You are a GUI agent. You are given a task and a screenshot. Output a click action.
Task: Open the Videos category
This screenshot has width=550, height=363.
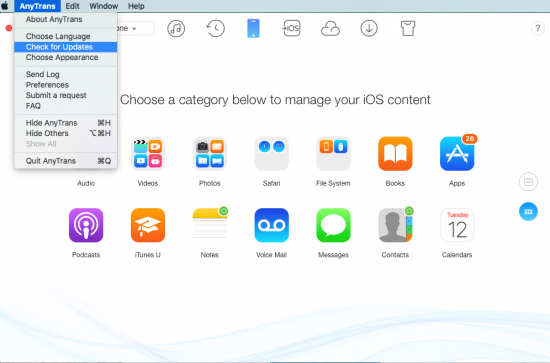tap(148, 154)
